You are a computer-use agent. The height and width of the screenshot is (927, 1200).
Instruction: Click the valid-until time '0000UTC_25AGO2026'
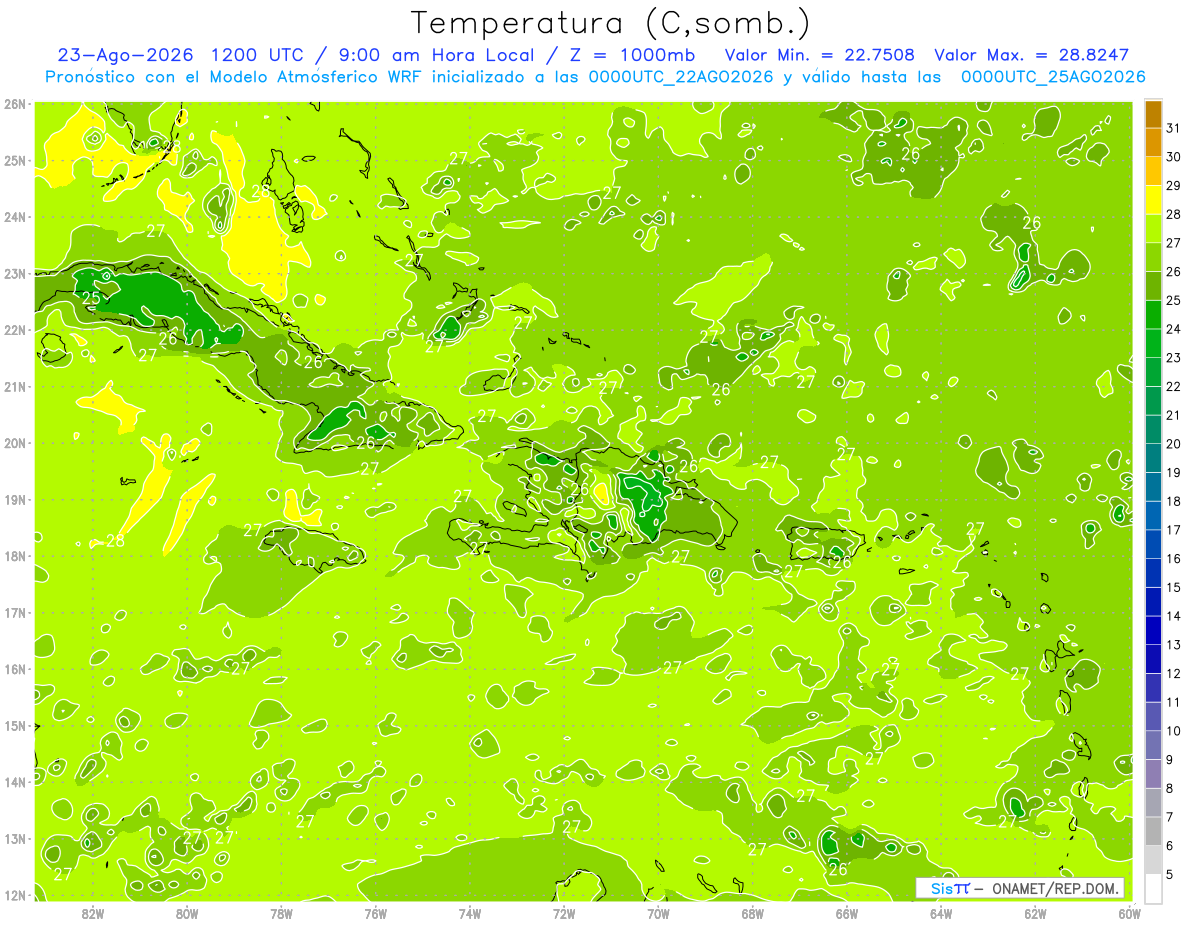[1053, 77]
